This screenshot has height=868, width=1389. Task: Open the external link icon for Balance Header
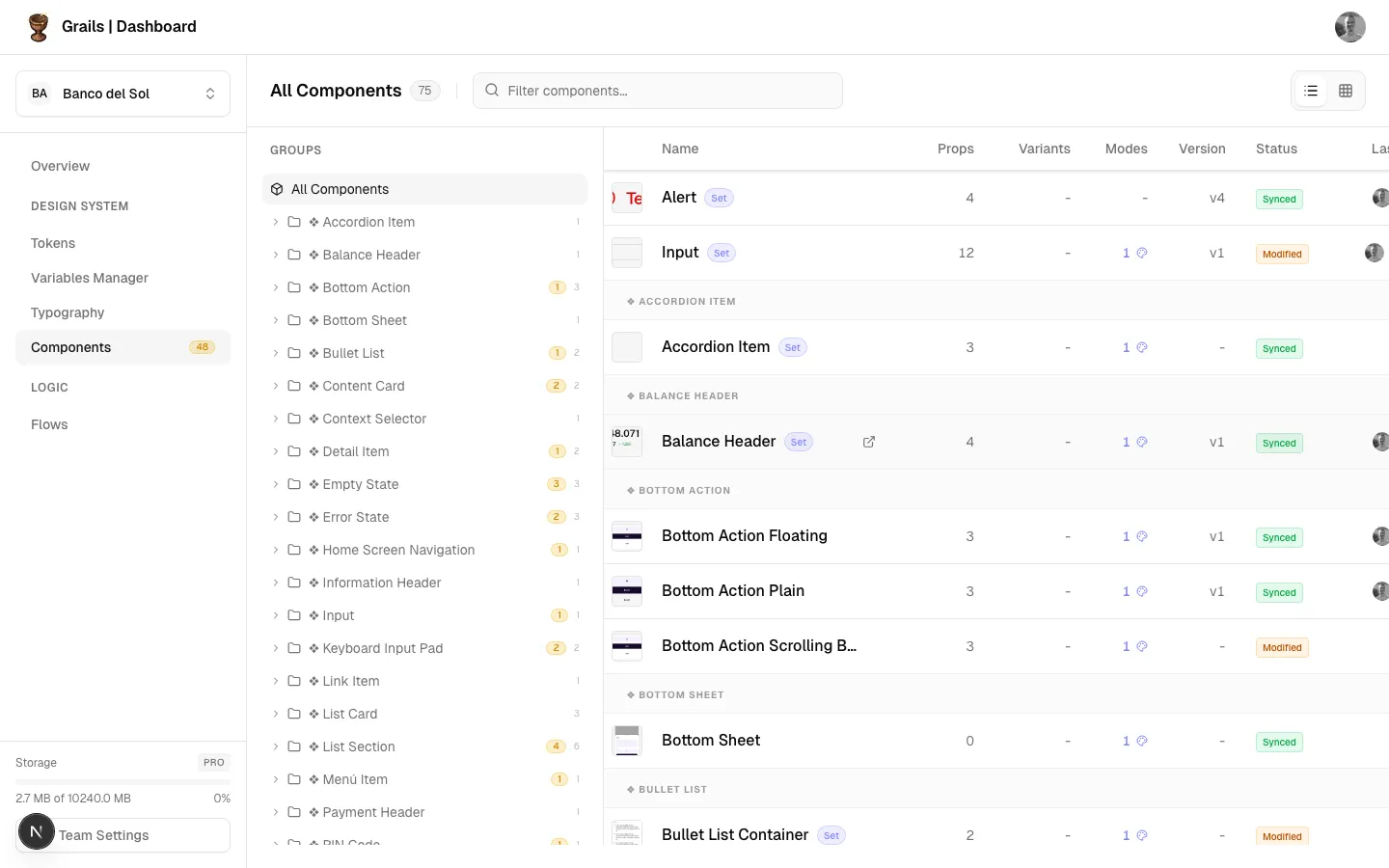[x=868, y=442]
